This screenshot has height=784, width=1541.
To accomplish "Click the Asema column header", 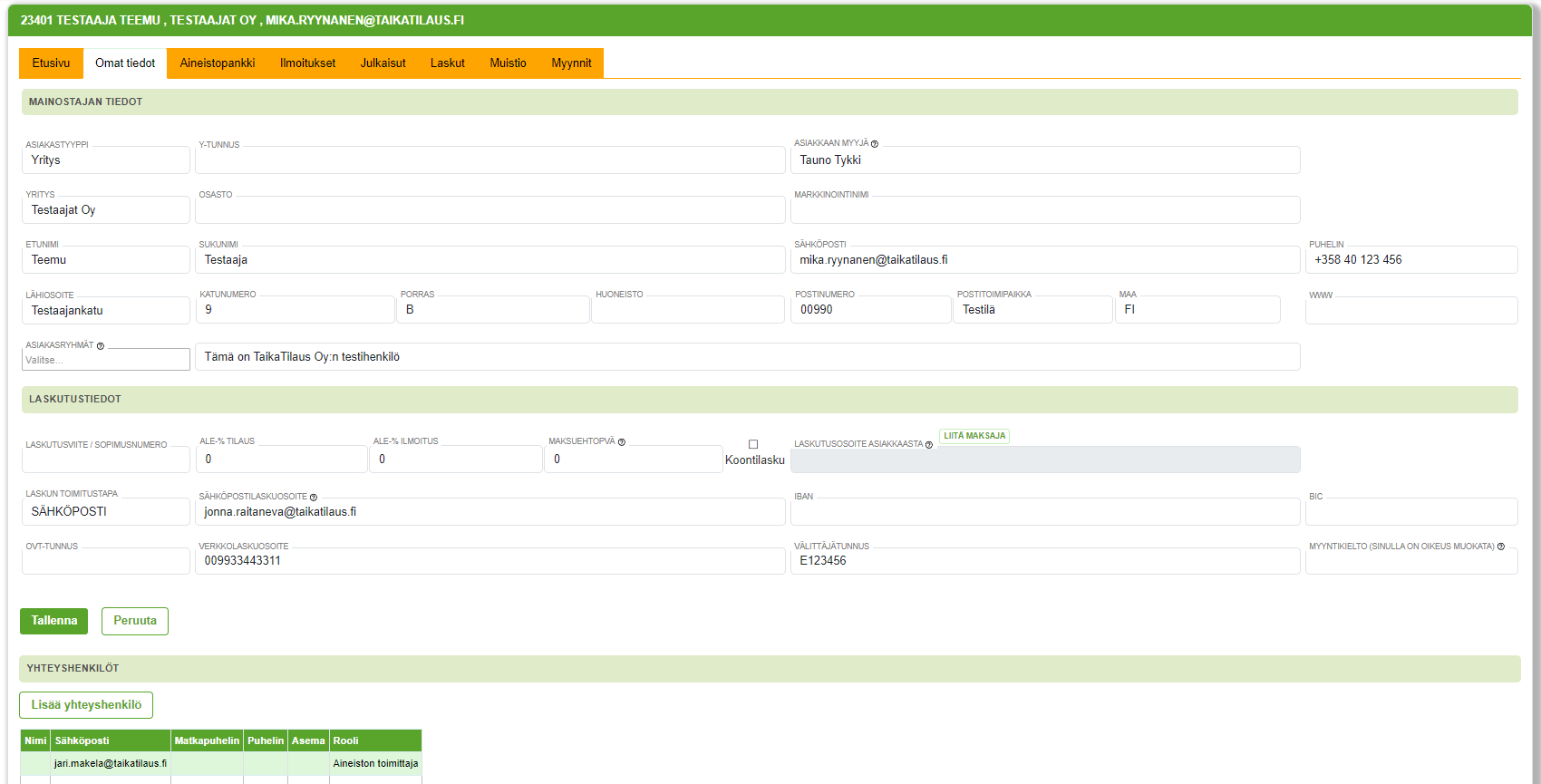I will (x=308, y=740).
